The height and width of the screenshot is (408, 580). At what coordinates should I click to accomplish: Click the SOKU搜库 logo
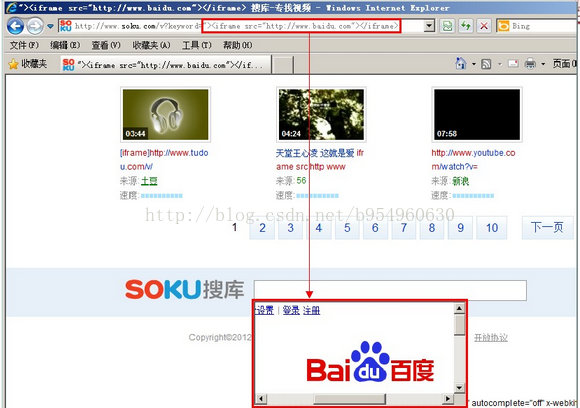(184, 289)
